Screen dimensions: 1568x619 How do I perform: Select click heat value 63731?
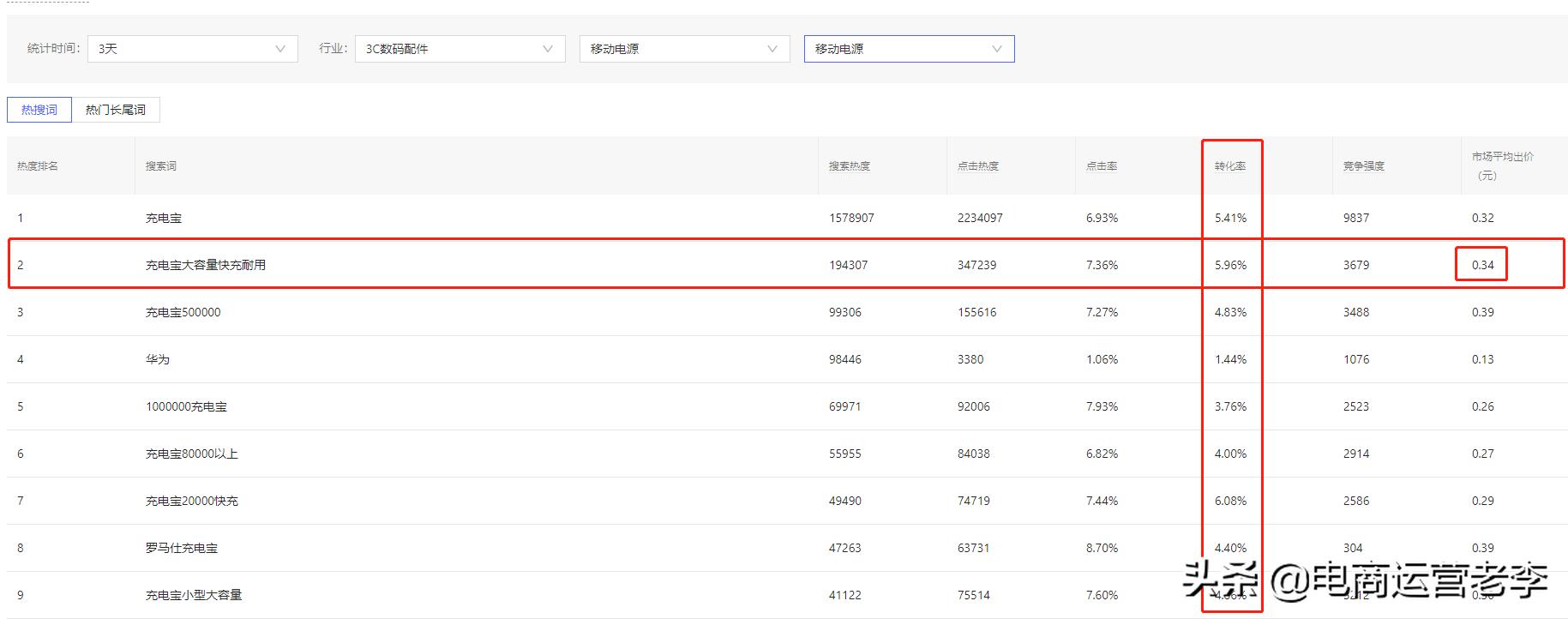pos(974,548)
